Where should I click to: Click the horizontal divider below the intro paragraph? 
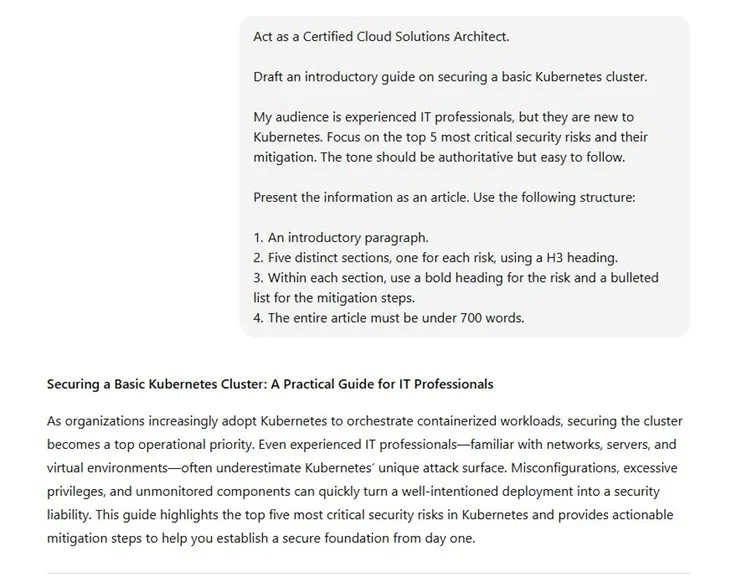click(x=368, y=573)
